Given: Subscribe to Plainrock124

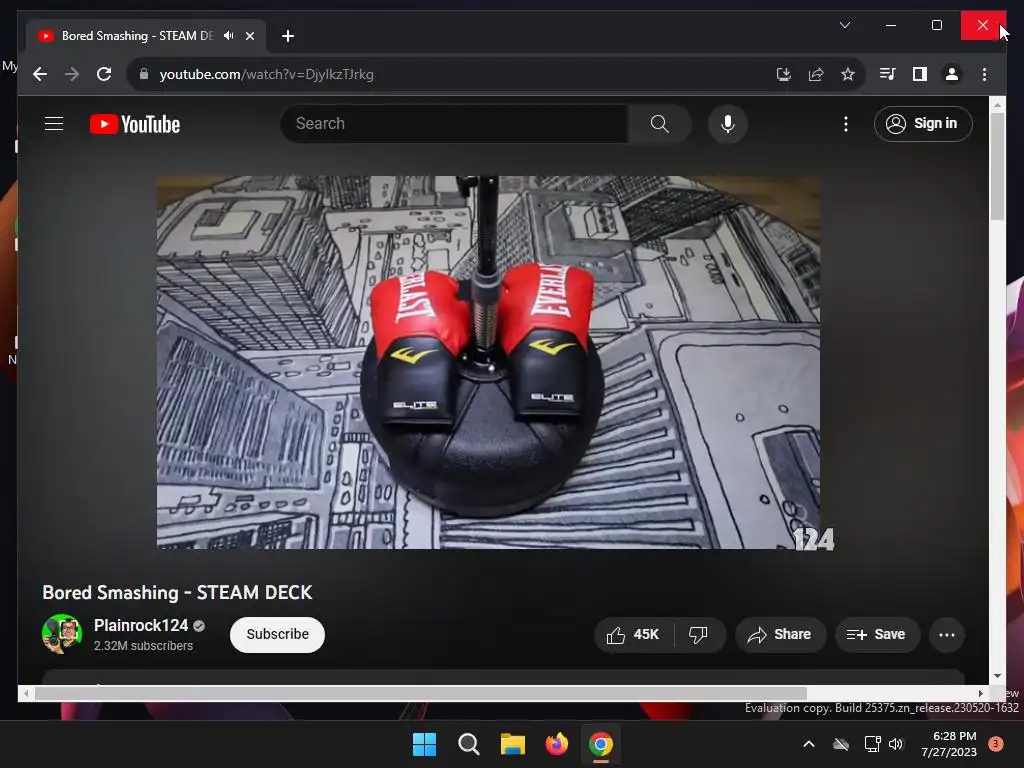Looking at the screenshot, I should click(277, 634).
